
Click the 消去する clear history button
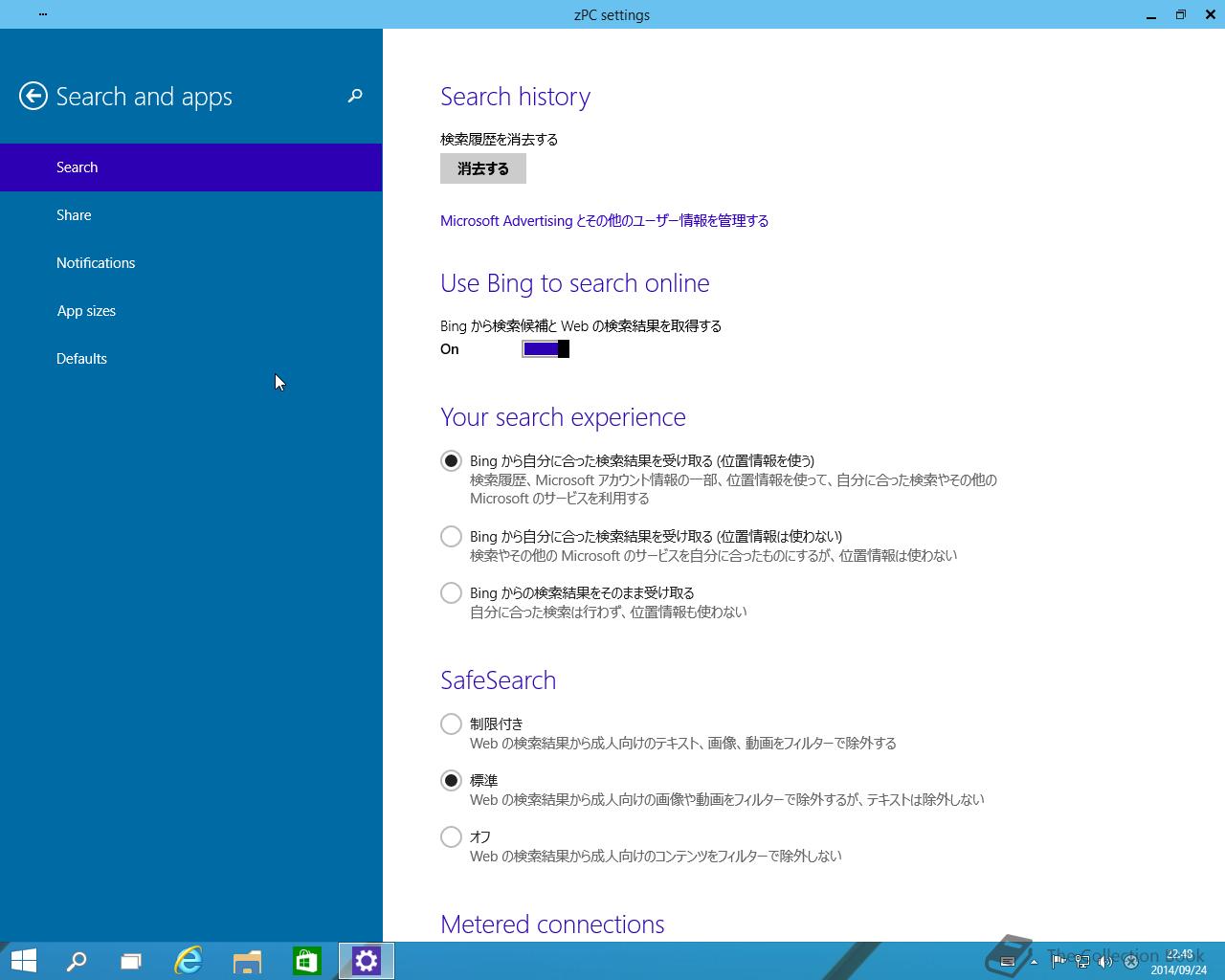[483, 168]
